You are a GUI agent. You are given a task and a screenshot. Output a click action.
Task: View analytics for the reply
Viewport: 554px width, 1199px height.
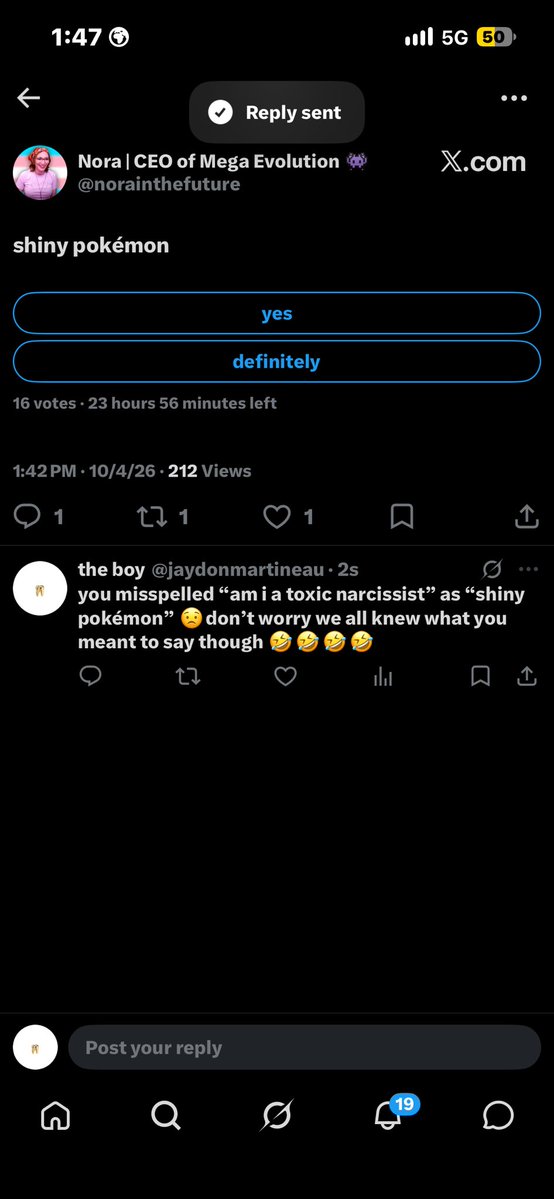tap(383, 676)
